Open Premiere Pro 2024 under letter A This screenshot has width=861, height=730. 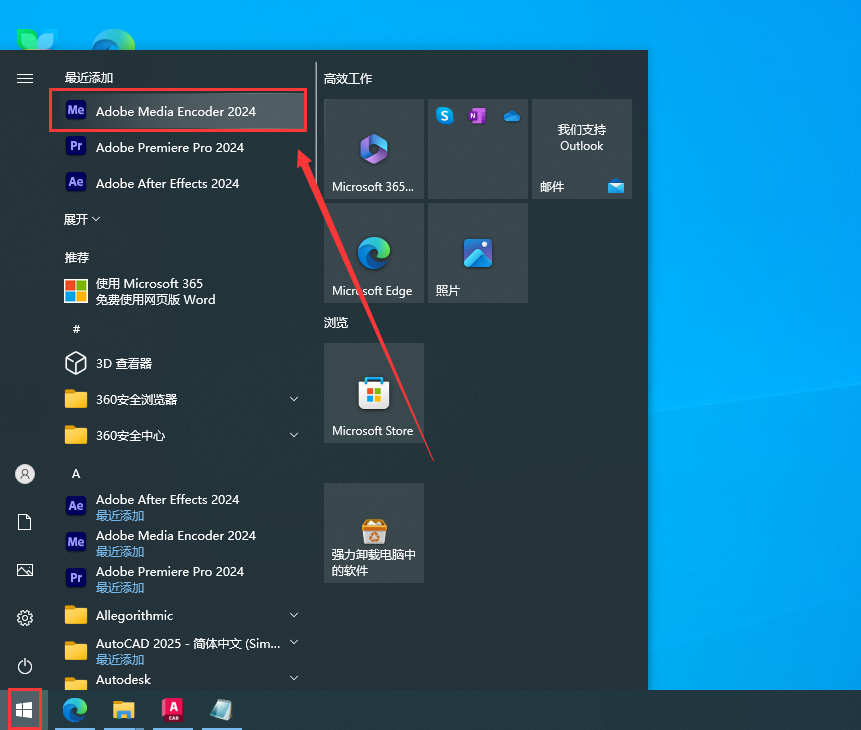point(178,578)
